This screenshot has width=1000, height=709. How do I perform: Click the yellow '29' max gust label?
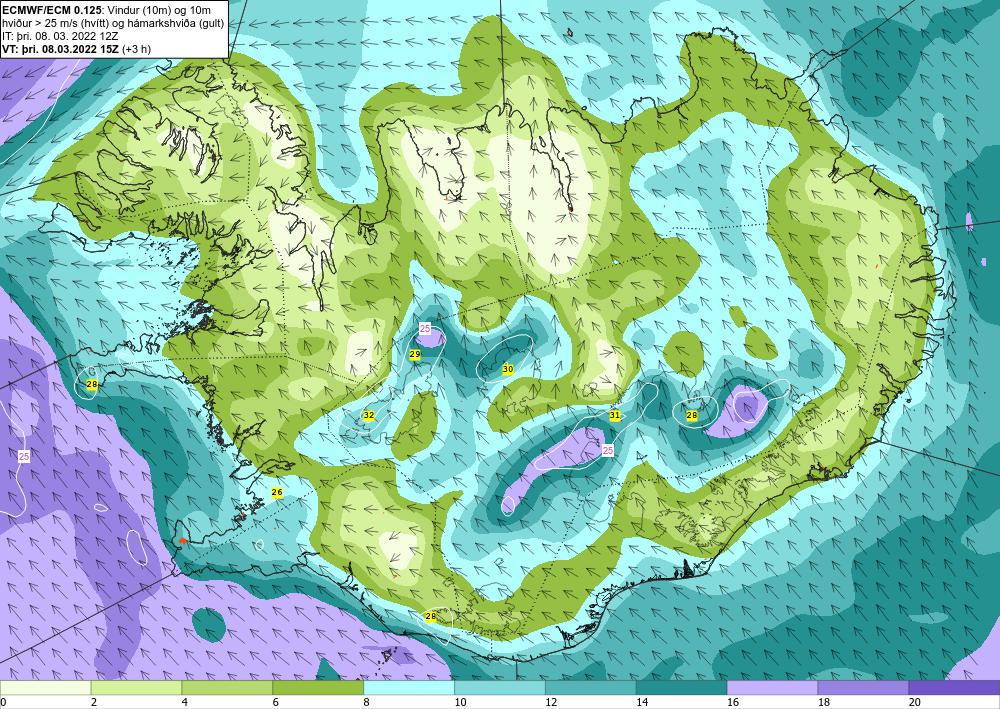click(x=415, y=354)
